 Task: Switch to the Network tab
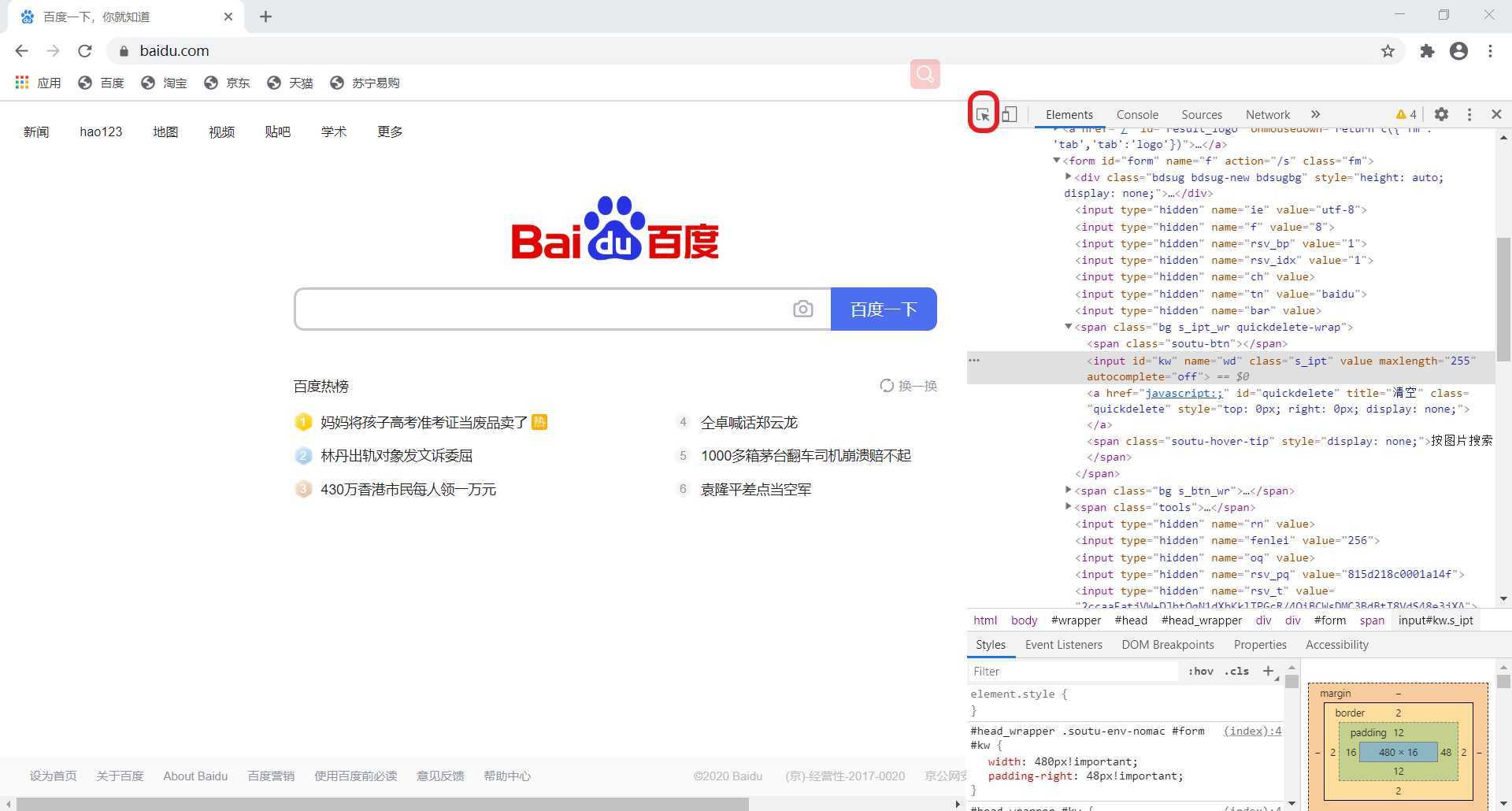(1268, 114)
